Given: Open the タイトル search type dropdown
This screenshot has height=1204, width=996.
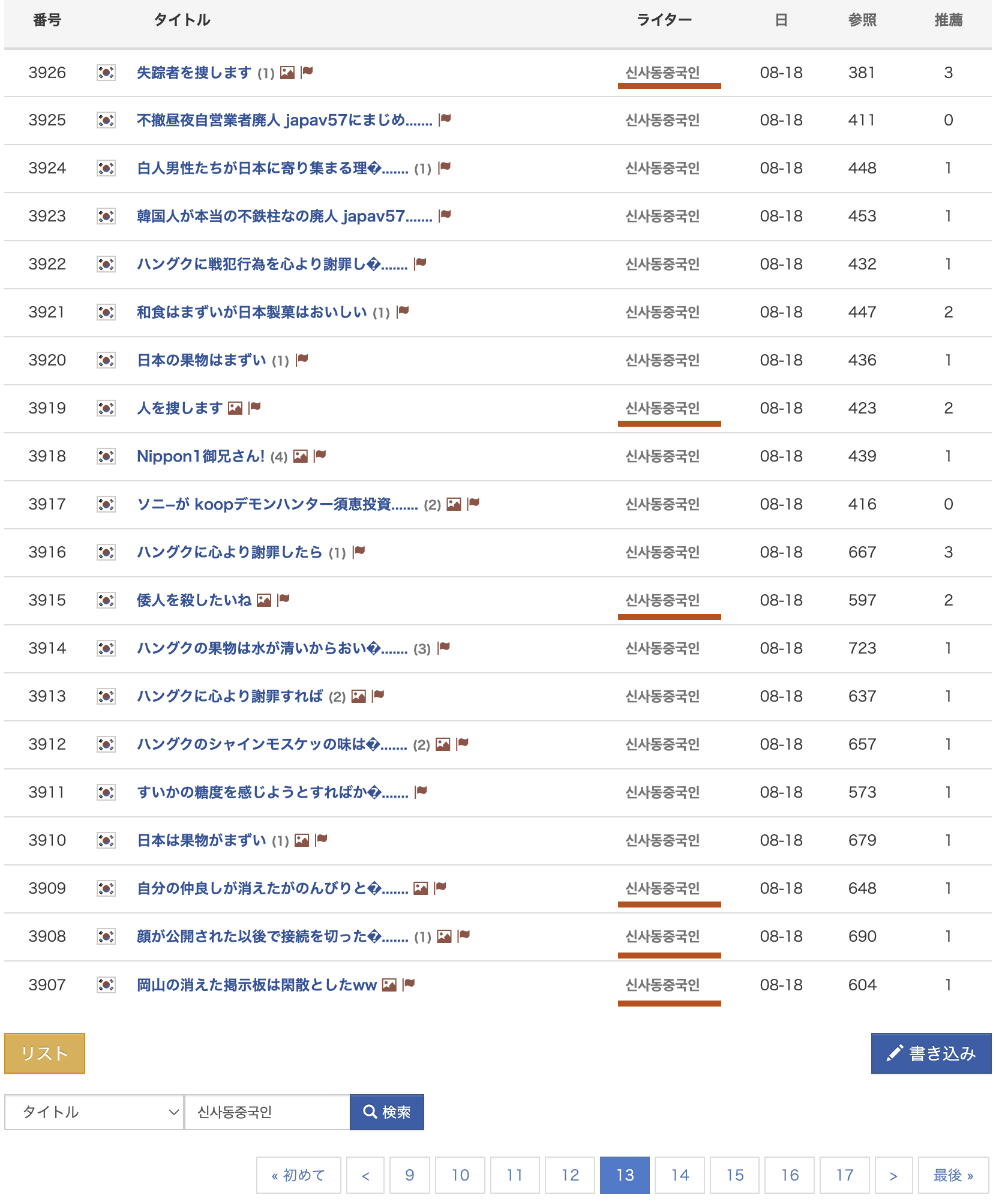Looking at the screenshot, I should point(94,1112).
